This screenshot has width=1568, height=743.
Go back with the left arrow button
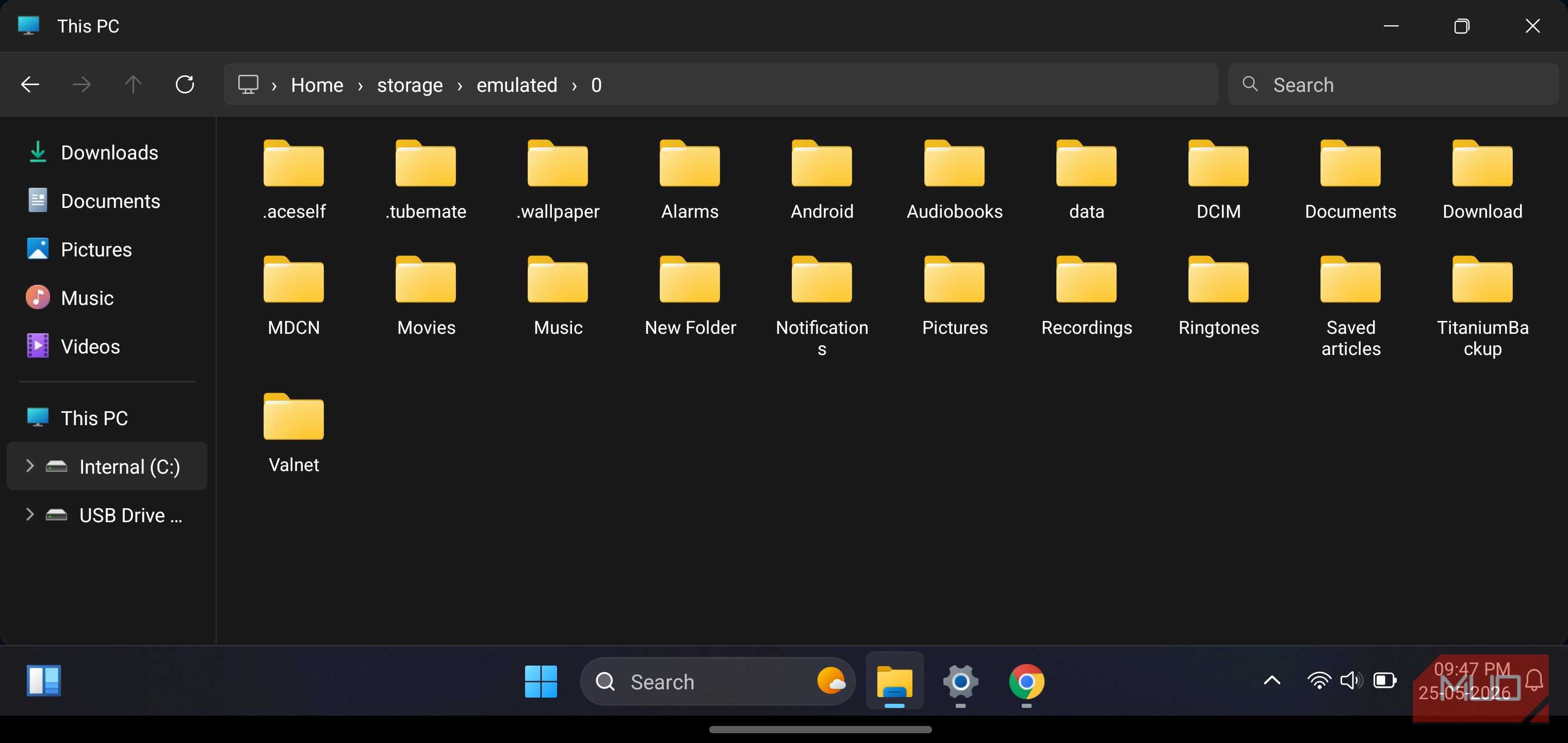[30, 84]
